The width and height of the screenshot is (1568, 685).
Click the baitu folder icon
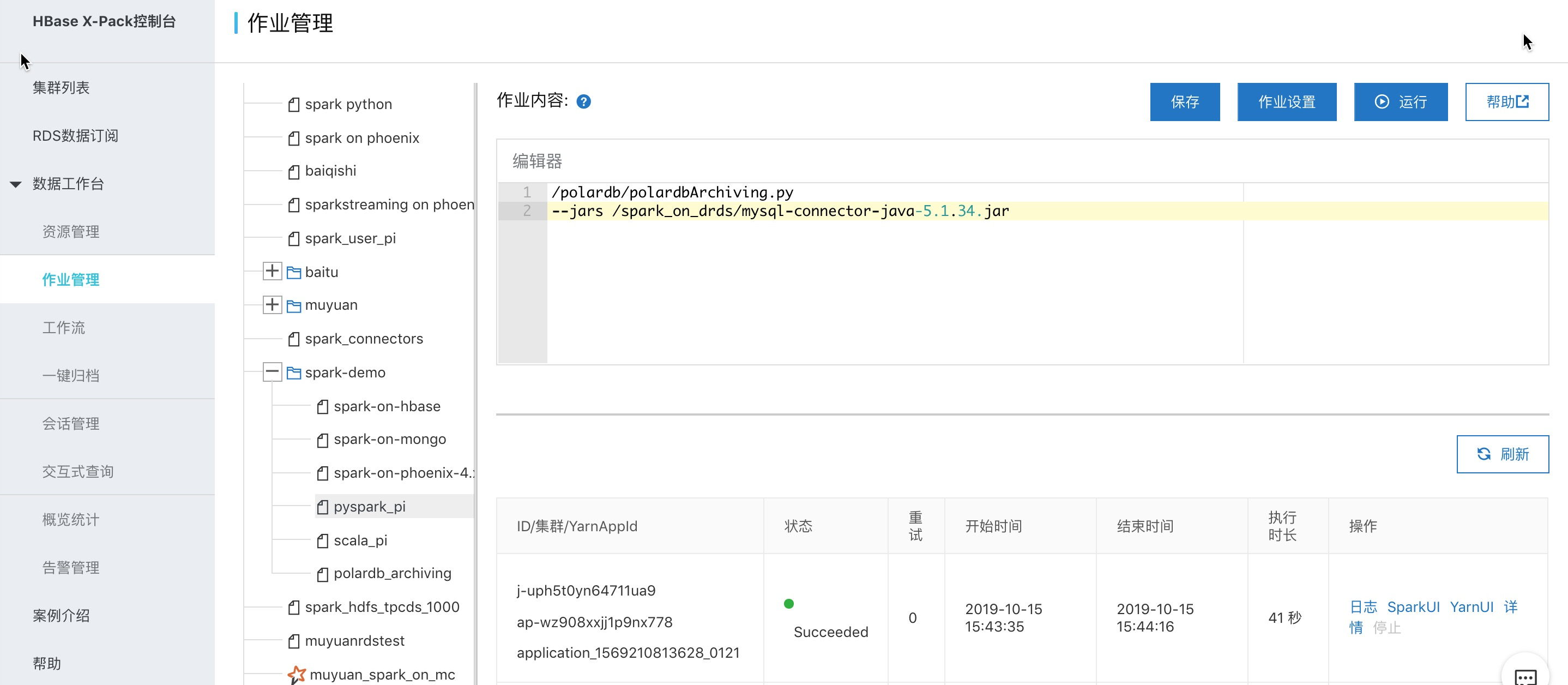(x=294, y=272)
